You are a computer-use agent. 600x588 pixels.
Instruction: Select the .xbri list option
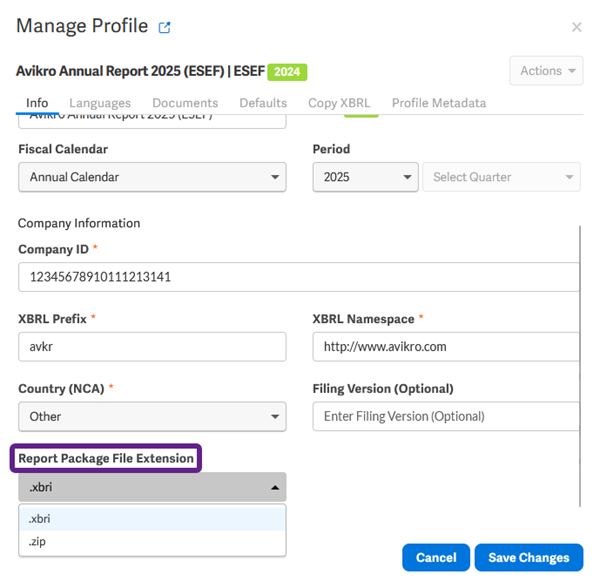pyautogui.click(x=152, y=519)
